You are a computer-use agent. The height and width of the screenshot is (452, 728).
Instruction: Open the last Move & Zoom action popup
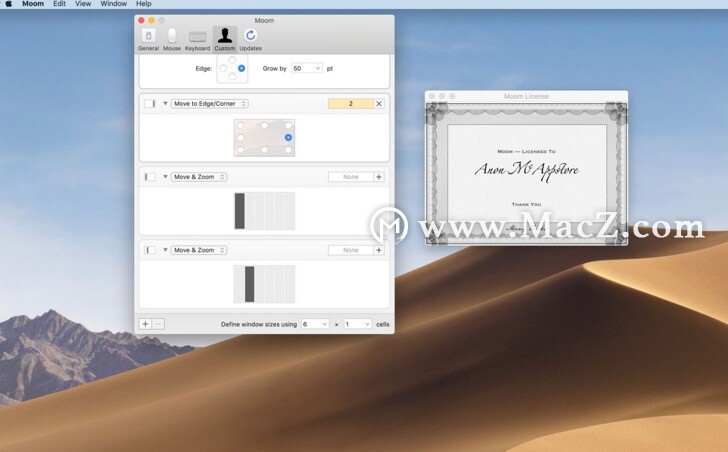pos(199,250)
